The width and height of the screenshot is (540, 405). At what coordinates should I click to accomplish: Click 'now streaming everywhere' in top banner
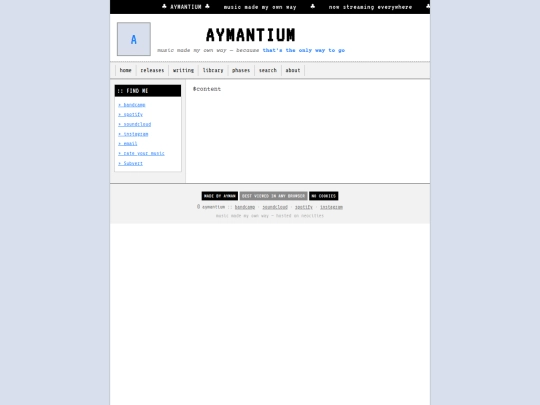coord(370,7)
